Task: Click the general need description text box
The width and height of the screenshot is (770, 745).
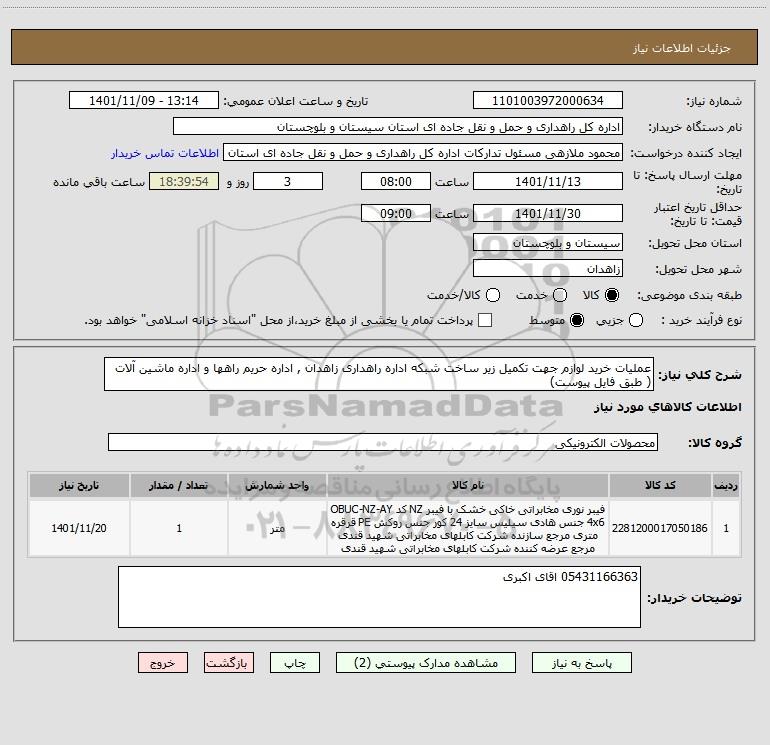Action: (x=379, y=375)
